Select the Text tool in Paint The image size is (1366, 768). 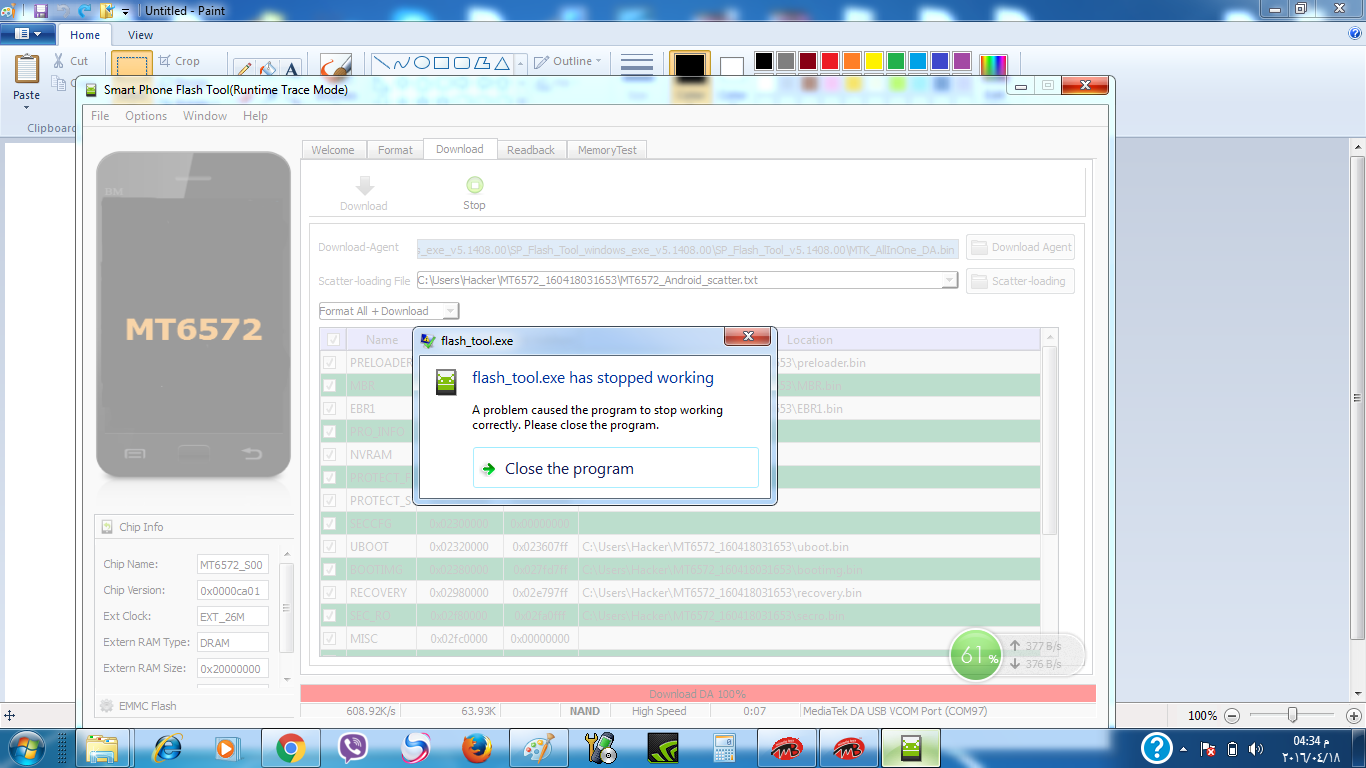point(292,69)
